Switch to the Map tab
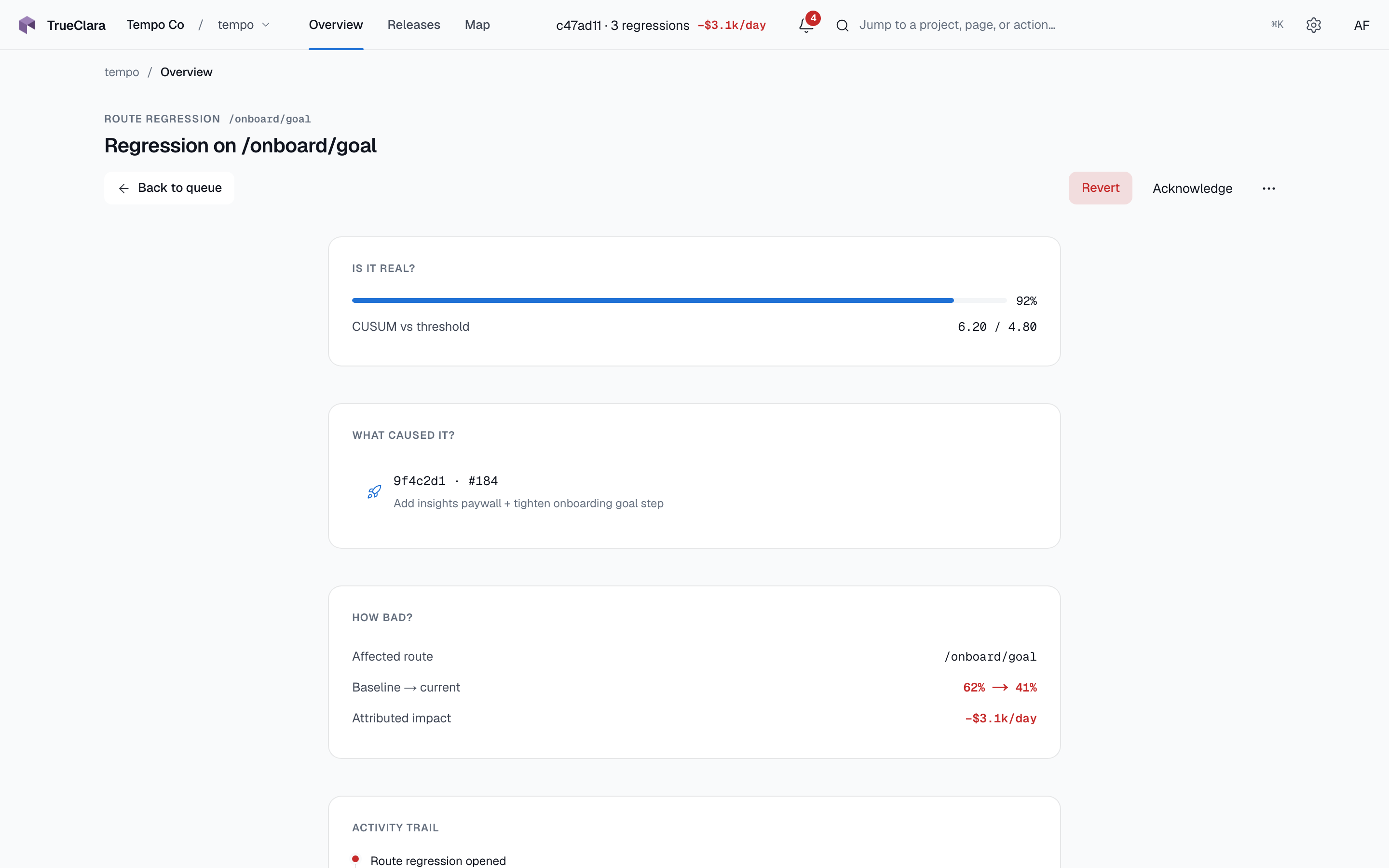Image resolution: width=1389 pixels, height=868 pixels. [477, 25]
